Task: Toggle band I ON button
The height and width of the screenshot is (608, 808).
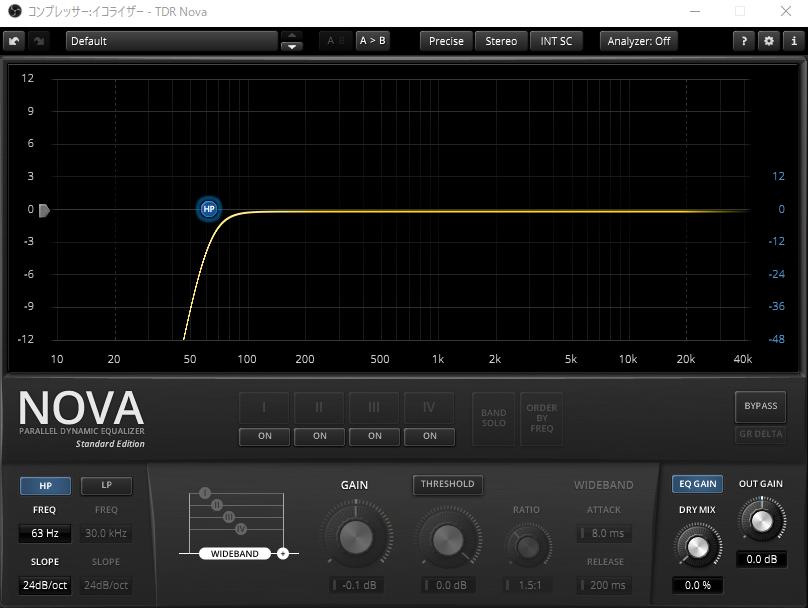Action: [264, 436]
